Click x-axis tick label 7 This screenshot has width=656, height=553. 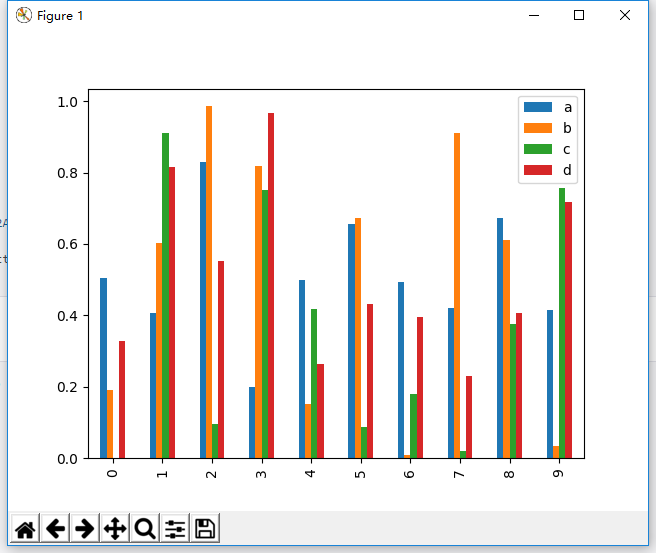[x=459, y=474]
